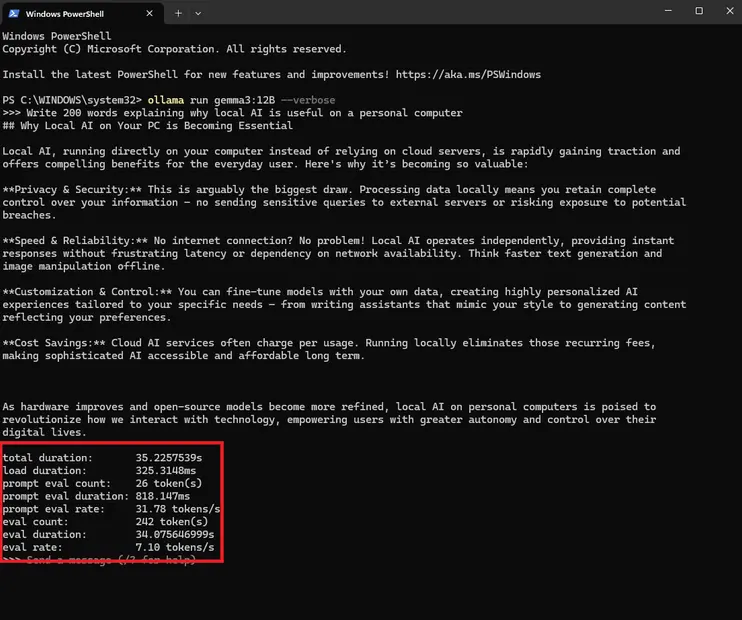This screenshot has height=620, width=742.
Task: Expand the new tab profile dropdown arrow
Action: [198, 13]
